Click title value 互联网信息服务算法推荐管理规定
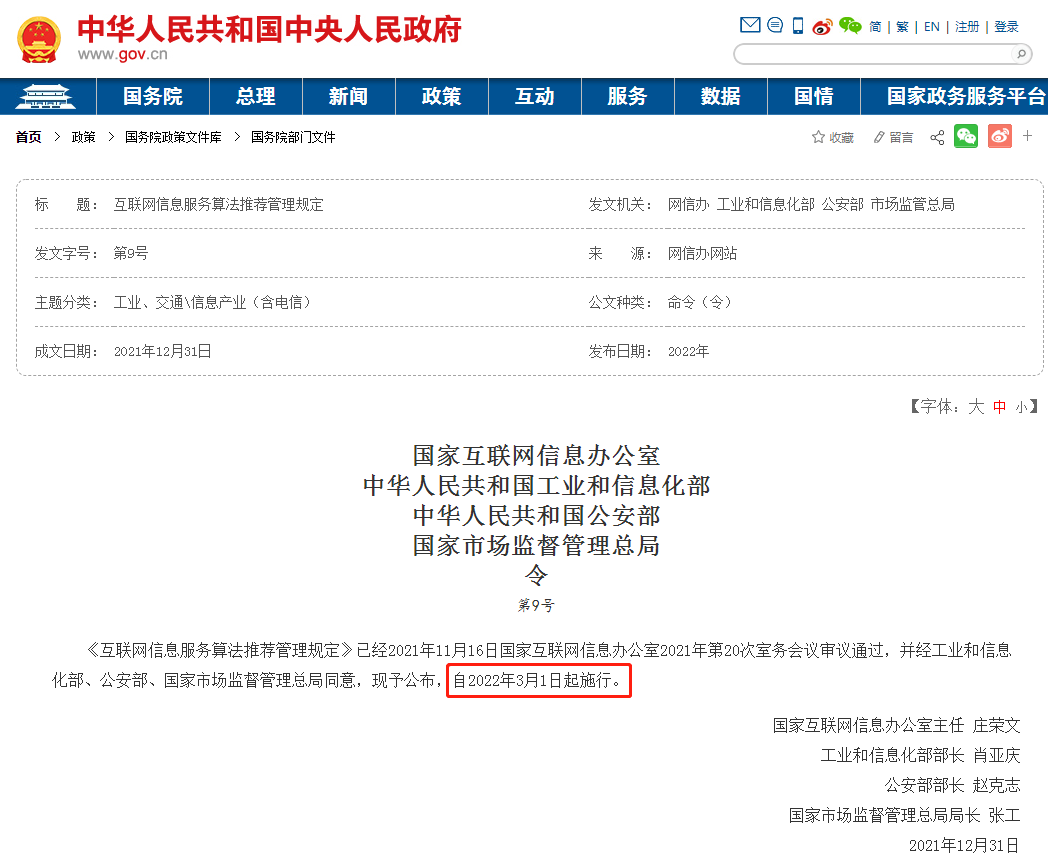This screenshot has width=1048, height=857. point(219,205)
